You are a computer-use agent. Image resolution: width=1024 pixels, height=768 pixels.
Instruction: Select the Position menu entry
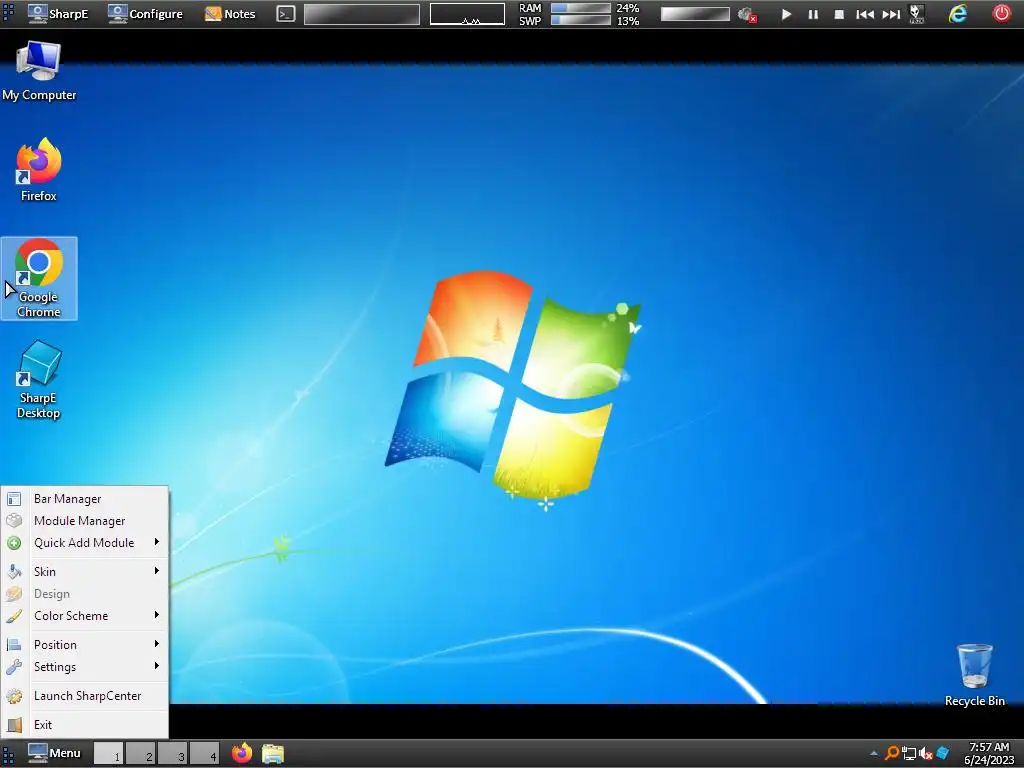click(84, 645)
